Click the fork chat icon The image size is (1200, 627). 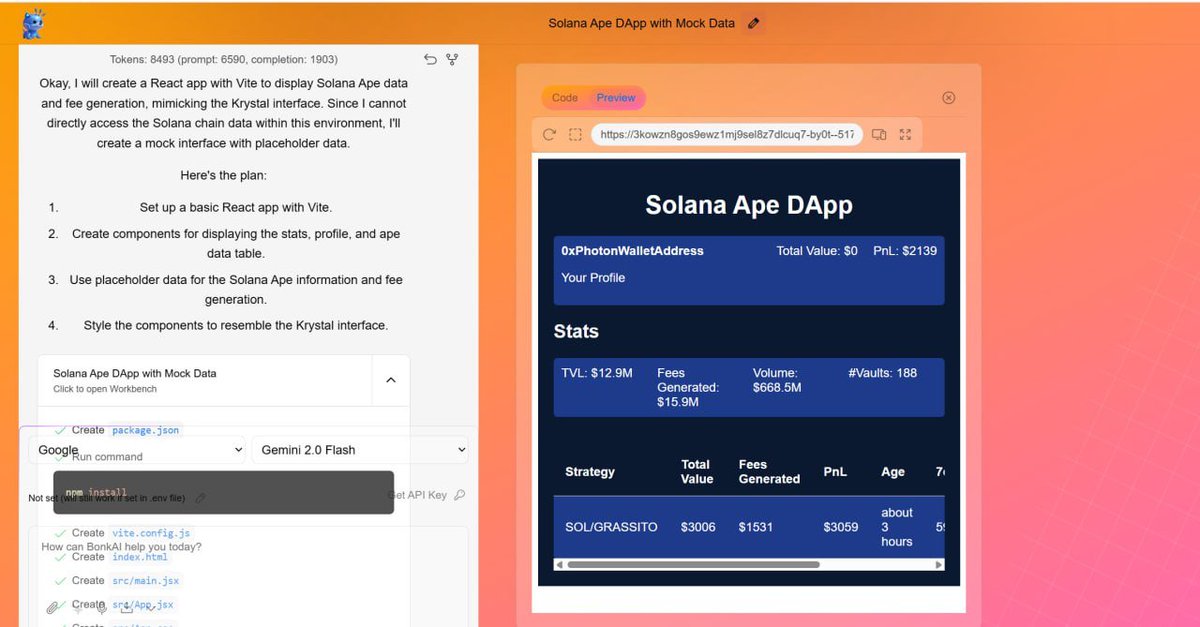452,60
